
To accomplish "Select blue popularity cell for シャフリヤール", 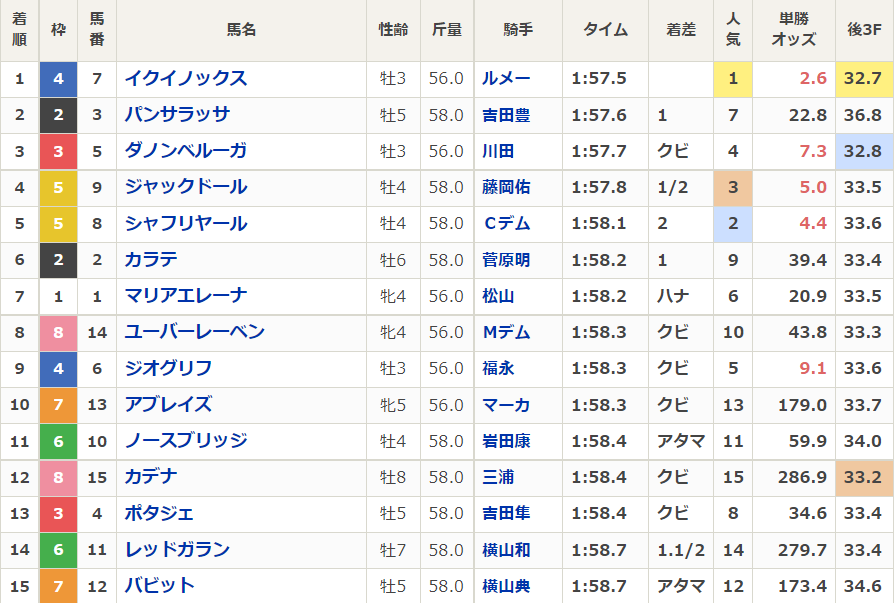I will (x=733, y=224).
